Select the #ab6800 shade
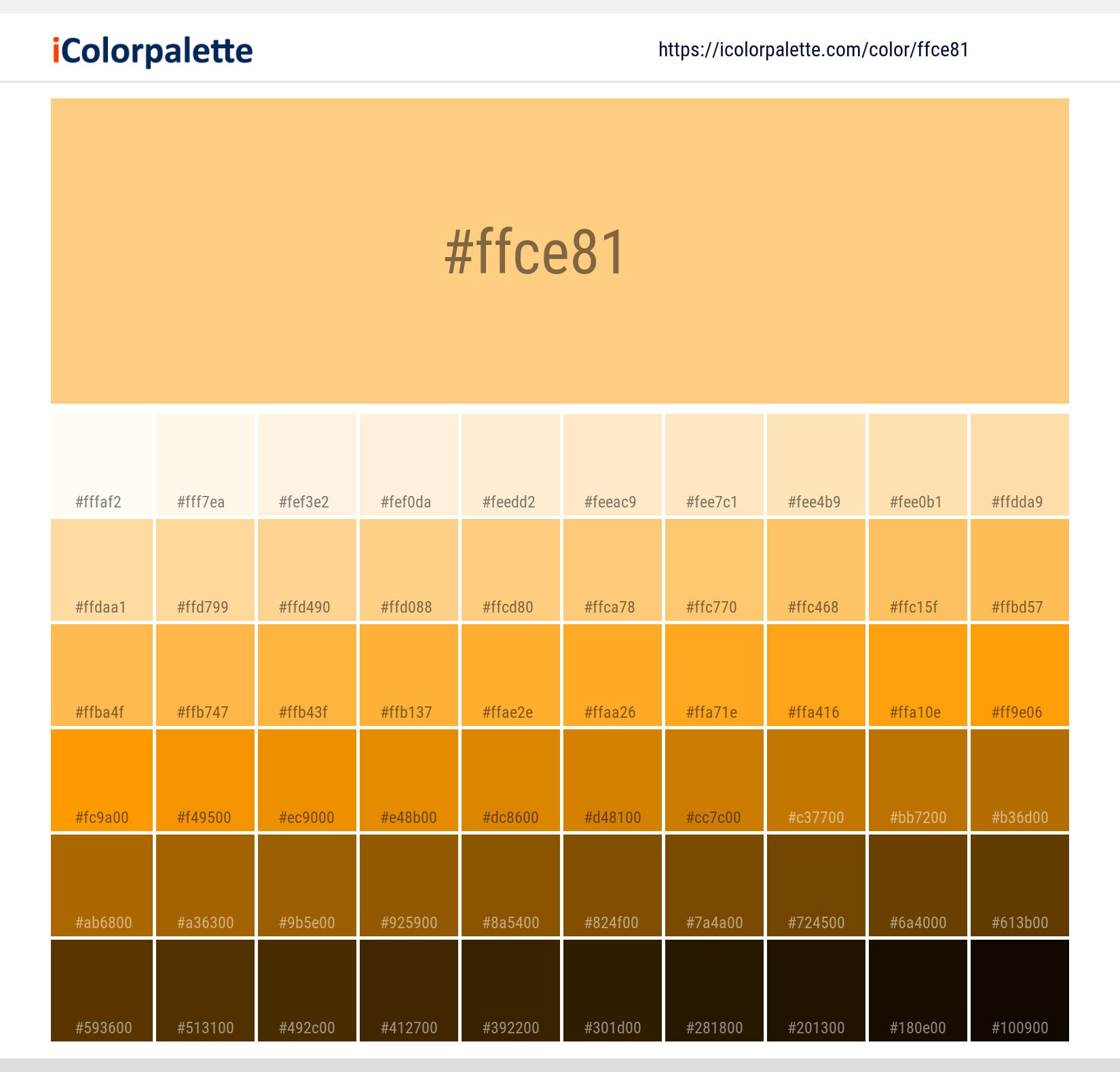The image size is (1120, 1072). pyautogui.click(x=102, y=885)
